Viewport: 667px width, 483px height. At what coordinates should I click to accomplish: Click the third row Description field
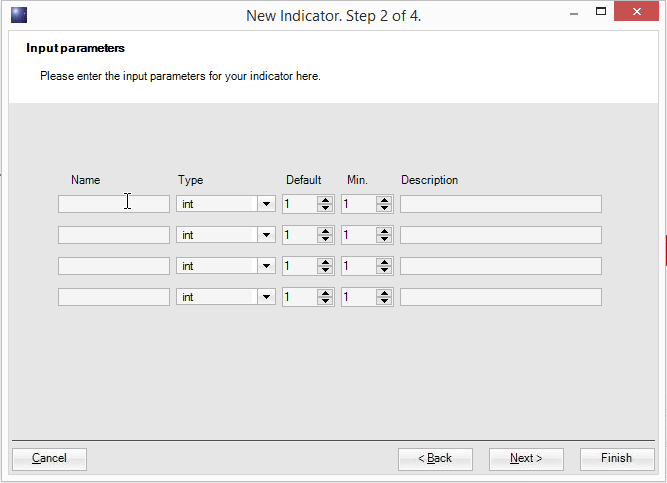[x=501, y=266]
